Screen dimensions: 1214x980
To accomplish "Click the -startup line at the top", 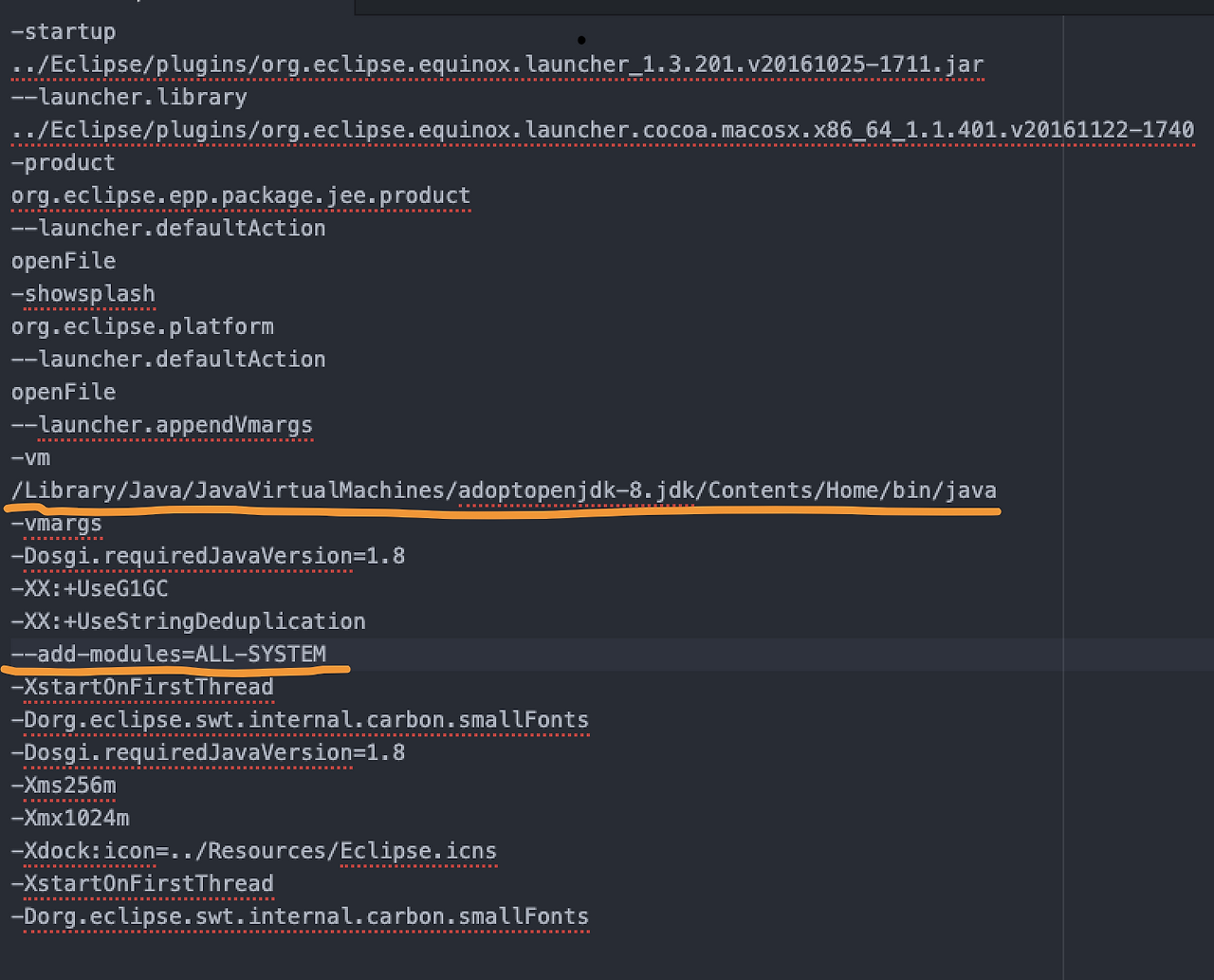I will coord(63,30).
